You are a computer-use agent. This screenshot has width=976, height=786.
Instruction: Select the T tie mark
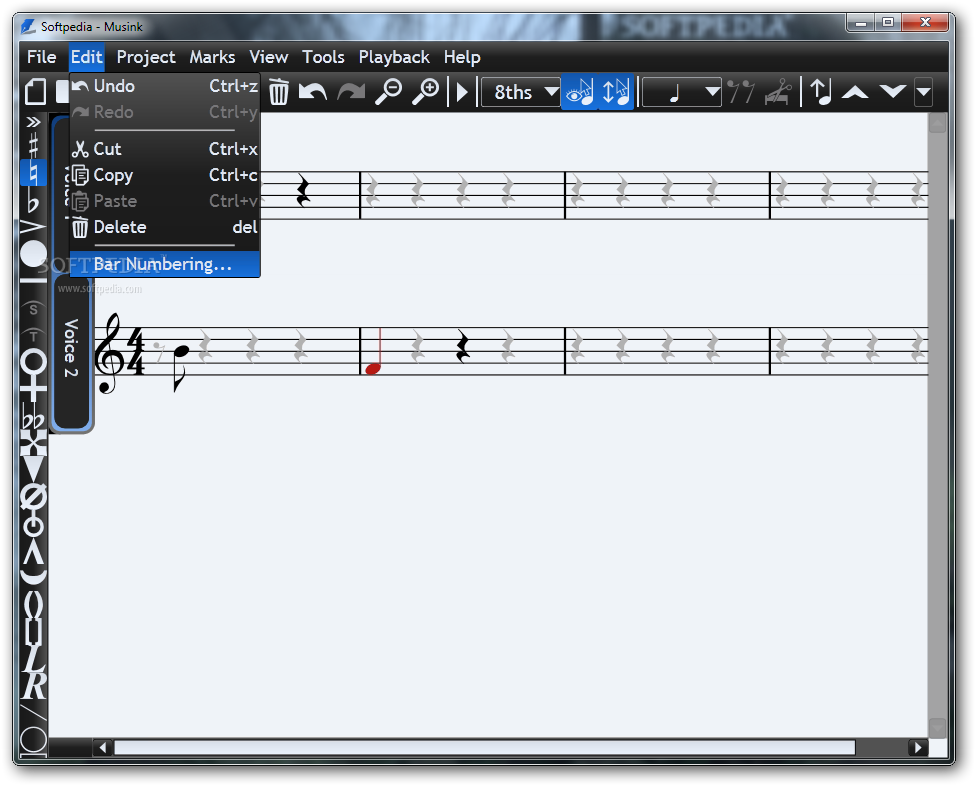34,335
